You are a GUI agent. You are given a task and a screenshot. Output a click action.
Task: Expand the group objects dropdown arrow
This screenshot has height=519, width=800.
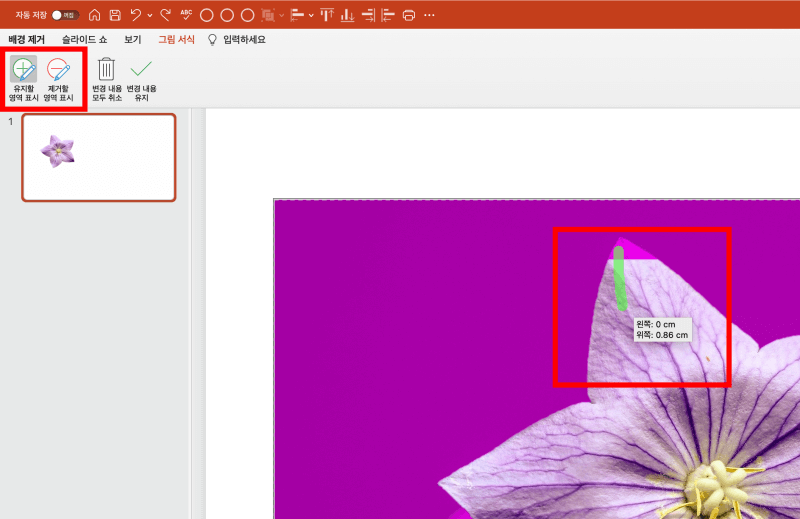[281, 16]
